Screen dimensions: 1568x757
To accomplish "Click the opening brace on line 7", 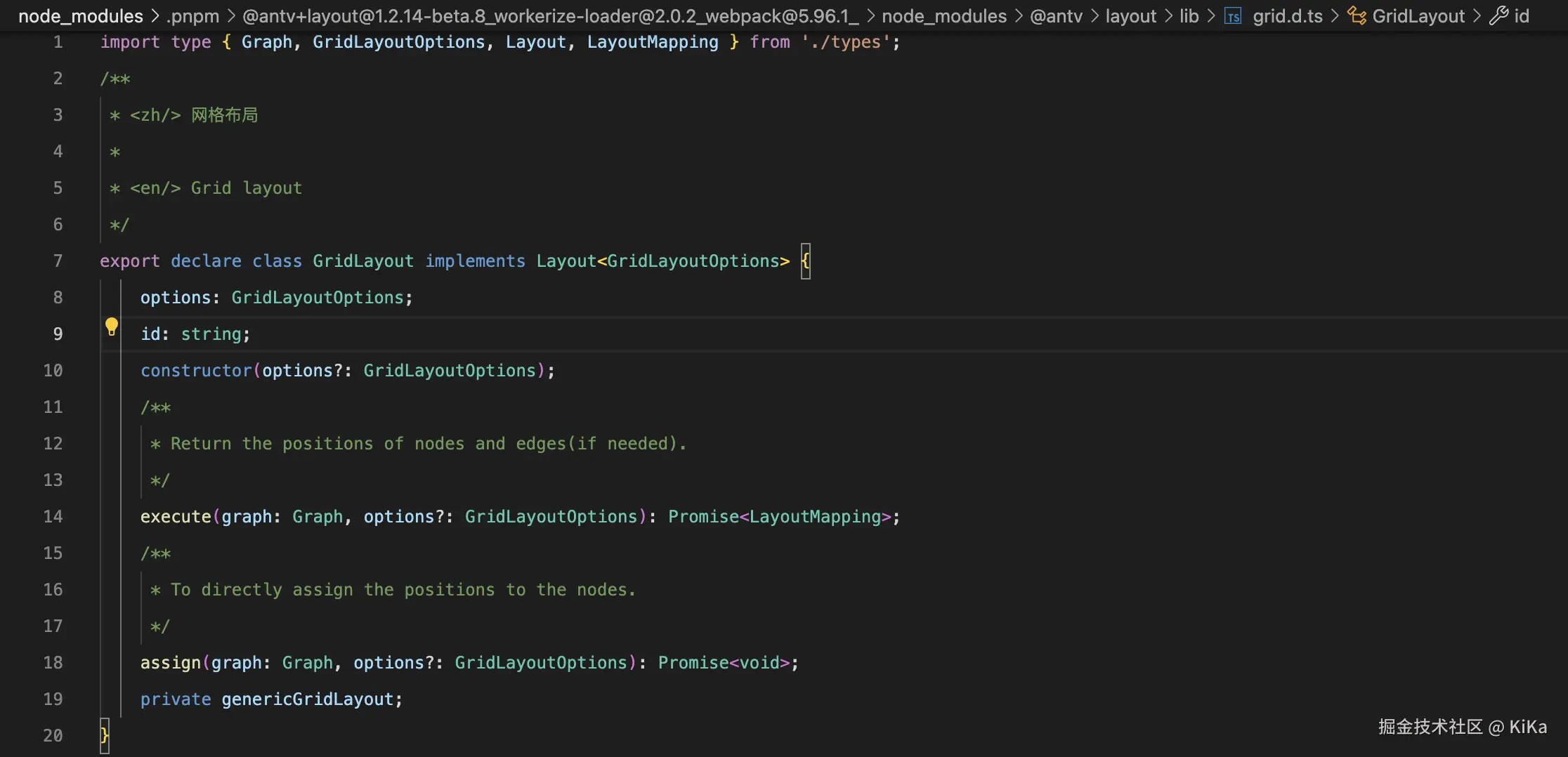I will (805, 261).
